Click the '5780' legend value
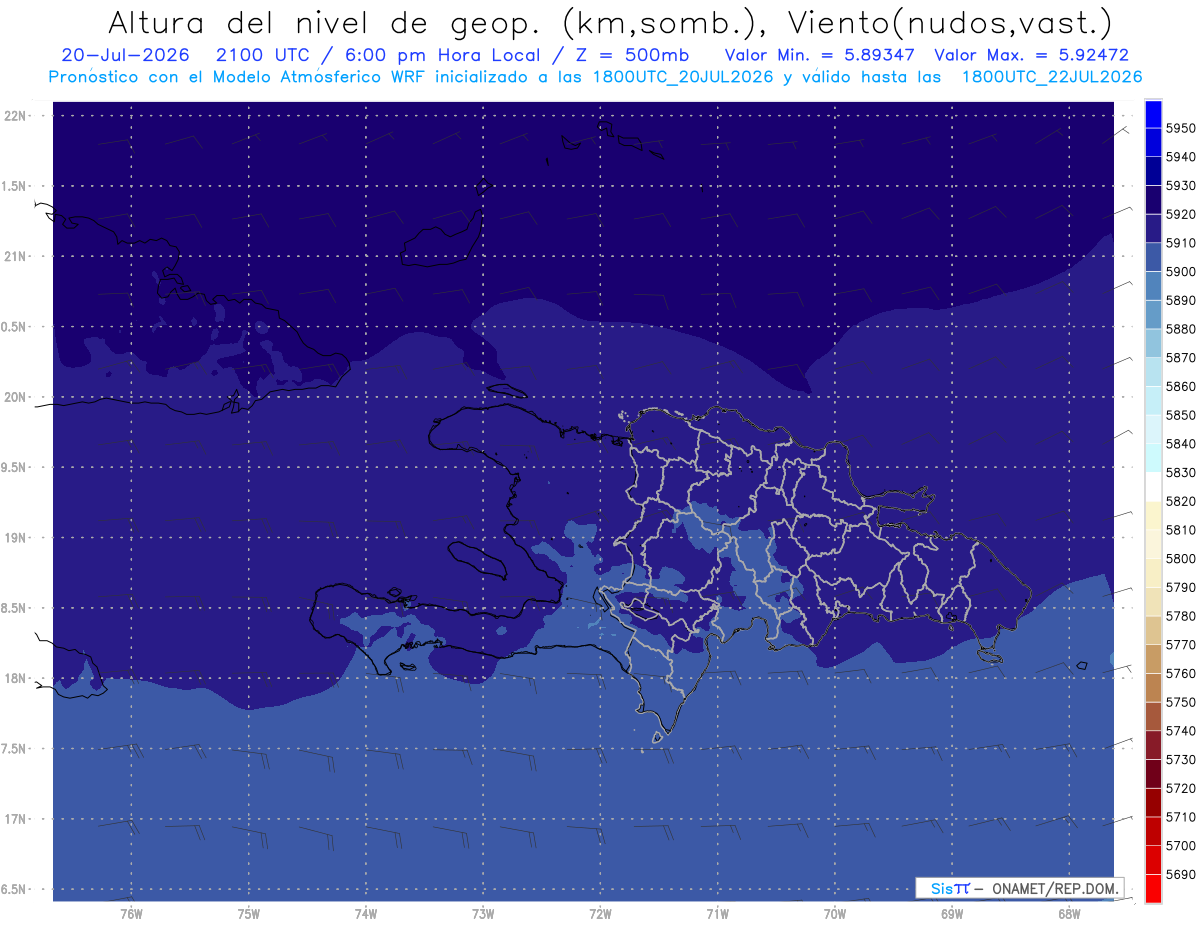Screen dimensions: 1200x927 [1181, 616]
